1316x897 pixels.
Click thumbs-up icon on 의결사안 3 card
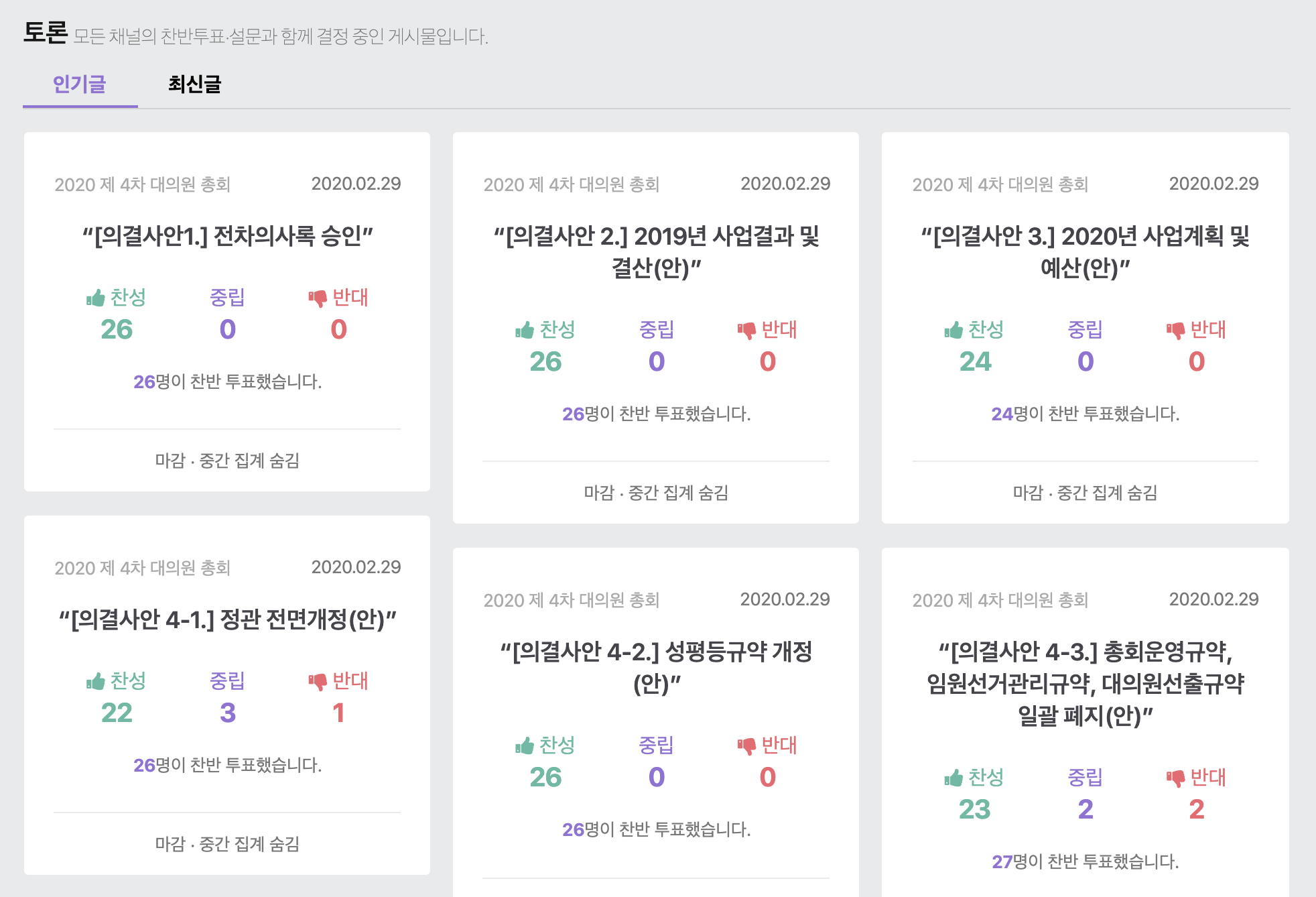pyautogui.click(x=953, y=330)
